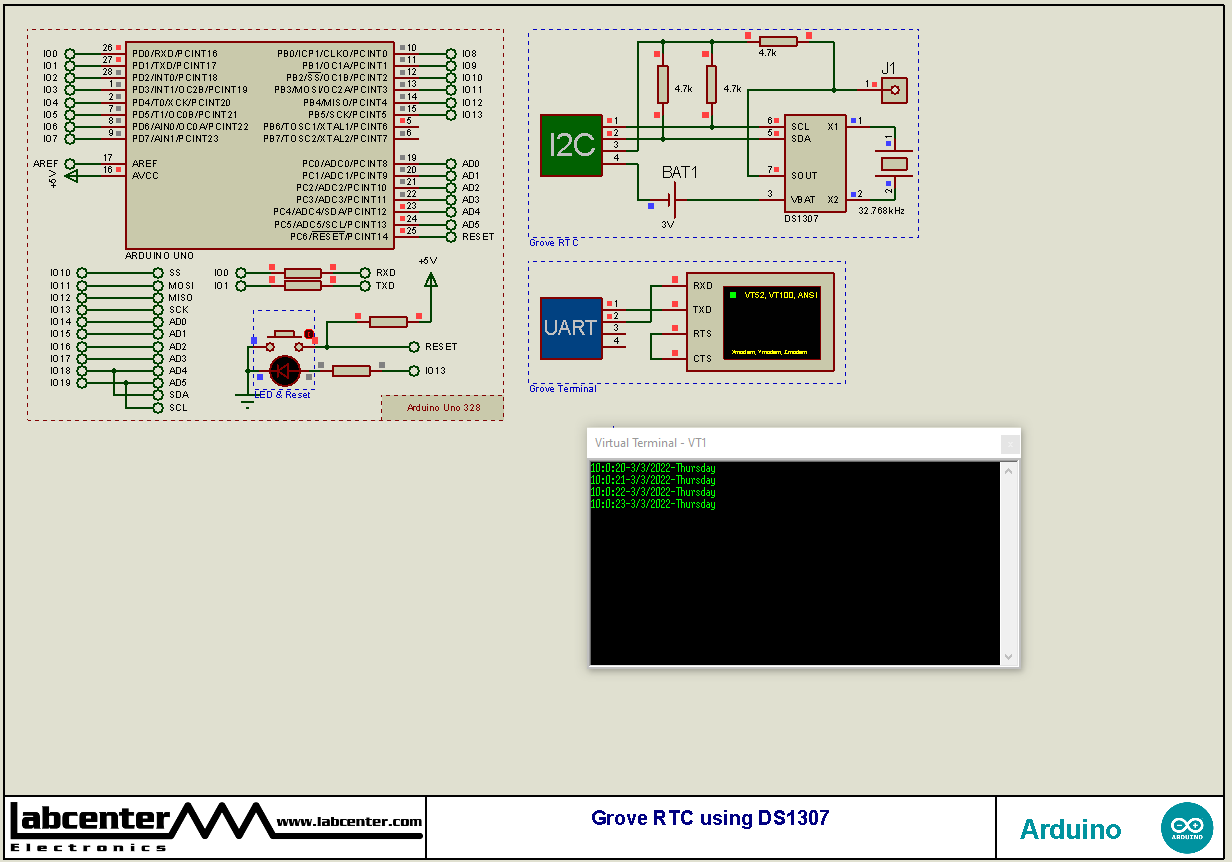Click the Grove RTC using DS1307 title text

click(709, 817)
